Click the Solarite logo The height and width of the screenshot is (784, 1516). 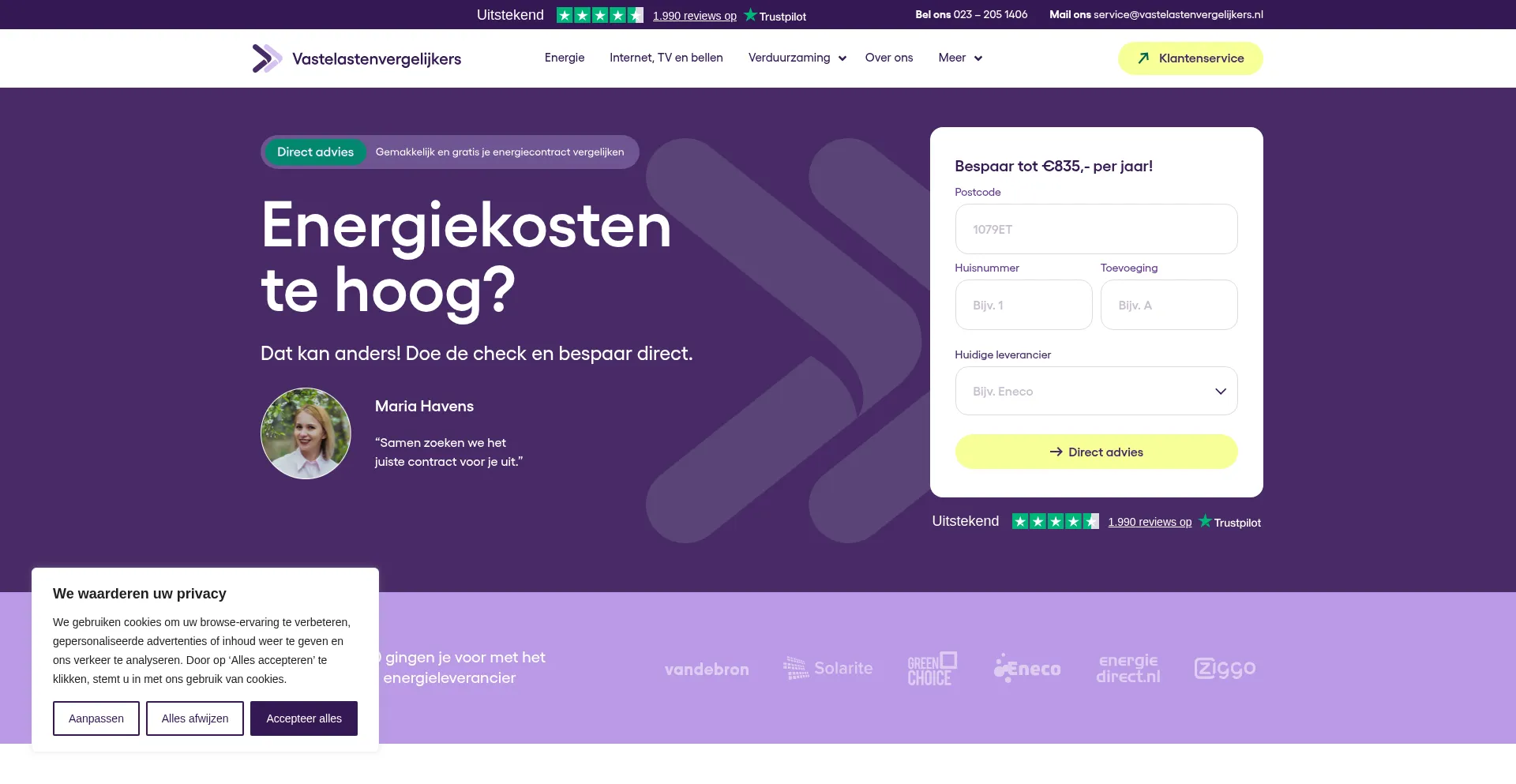(827, 668)
